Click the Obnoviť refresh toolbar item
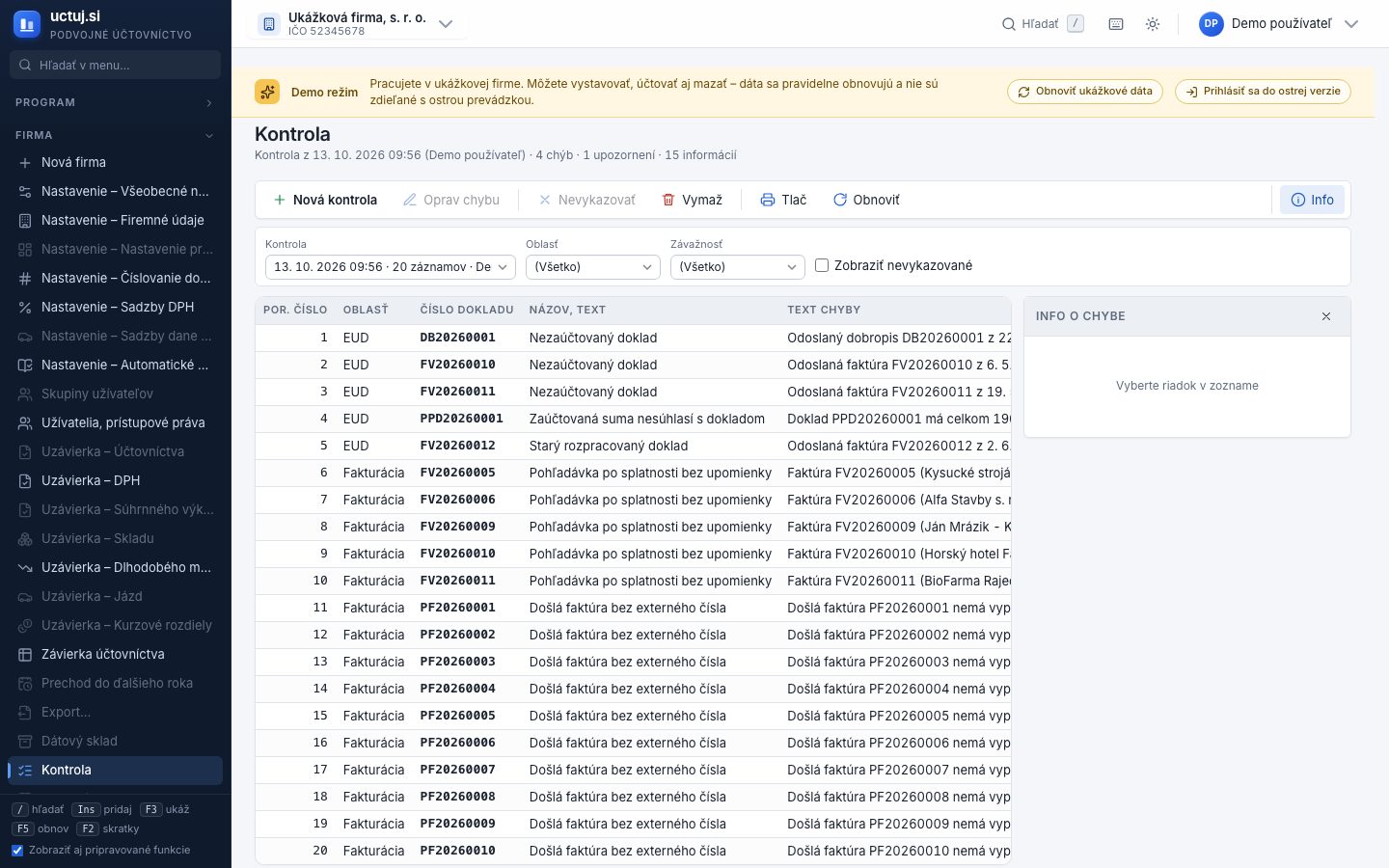 click(x=866, y=200)
